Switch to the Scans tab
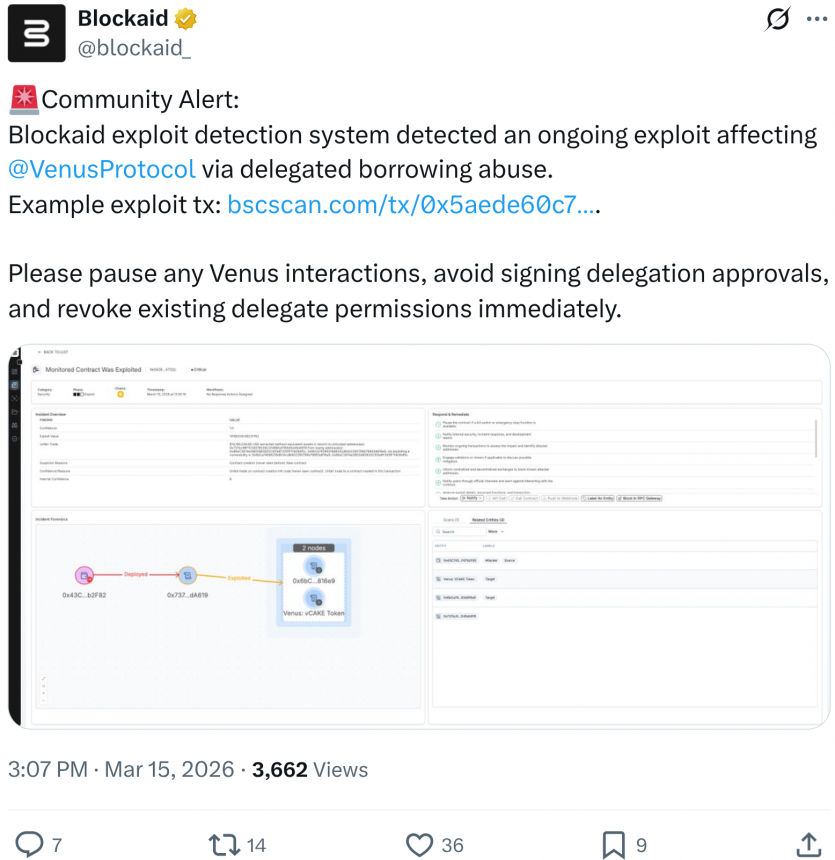835x860 pixels. point(450,519)
